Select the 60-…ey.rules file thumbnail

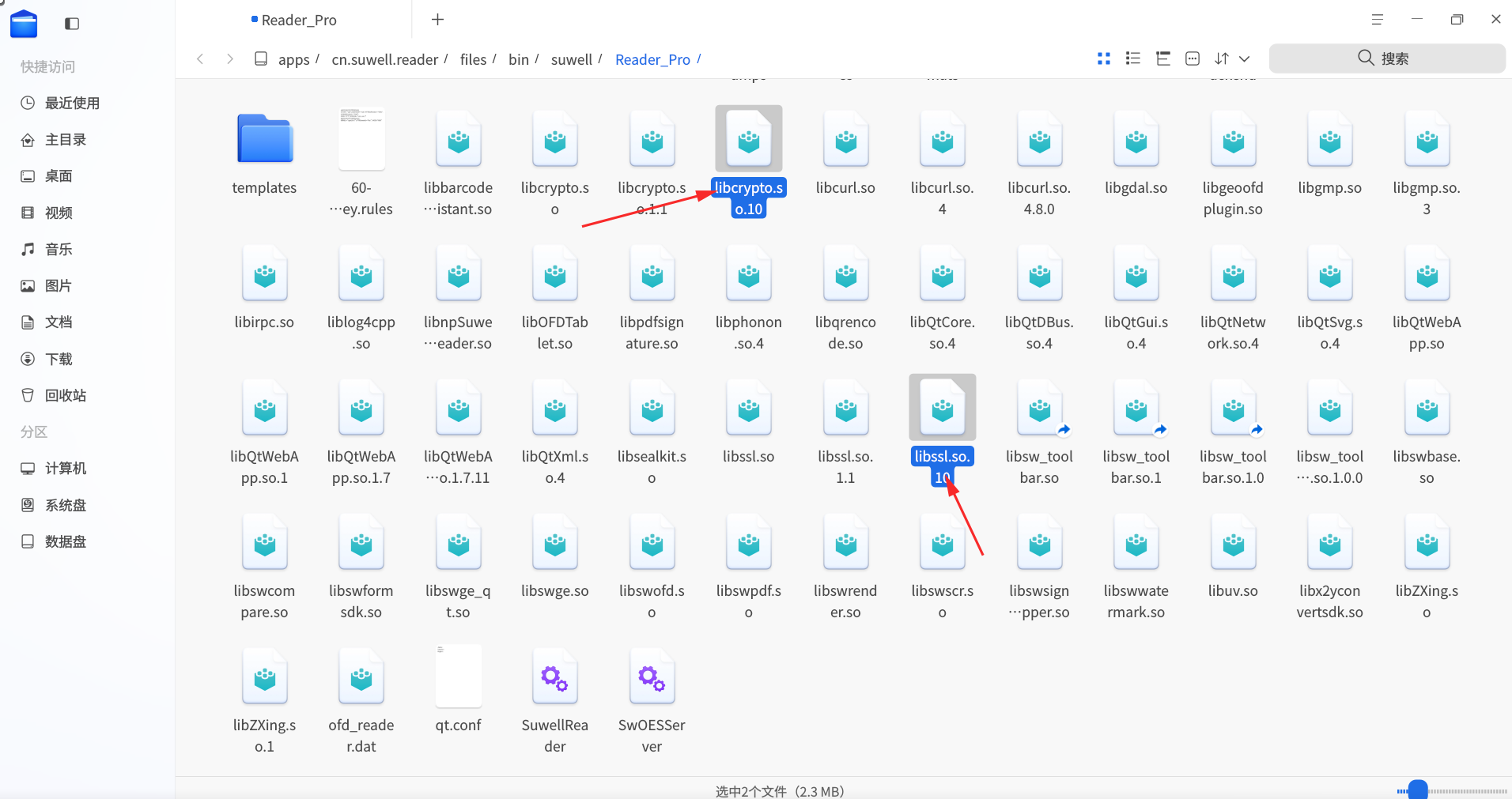[361, 139]
